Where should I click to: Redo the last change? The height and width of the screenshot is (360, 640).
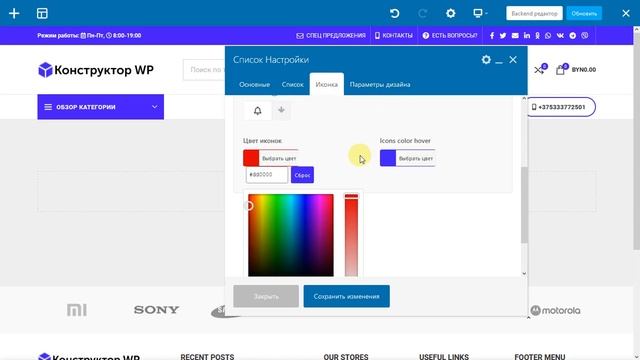tap(422, 13)
